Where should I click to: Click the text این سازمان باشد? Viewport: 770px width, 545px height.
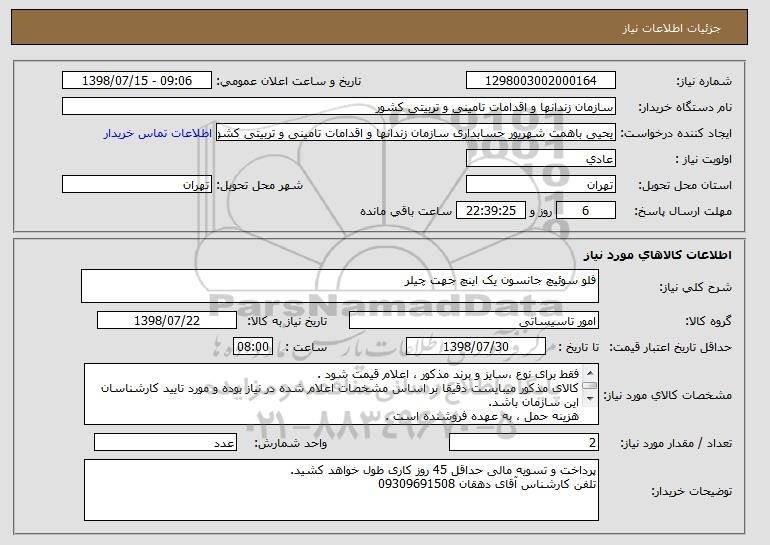point(534,403)
